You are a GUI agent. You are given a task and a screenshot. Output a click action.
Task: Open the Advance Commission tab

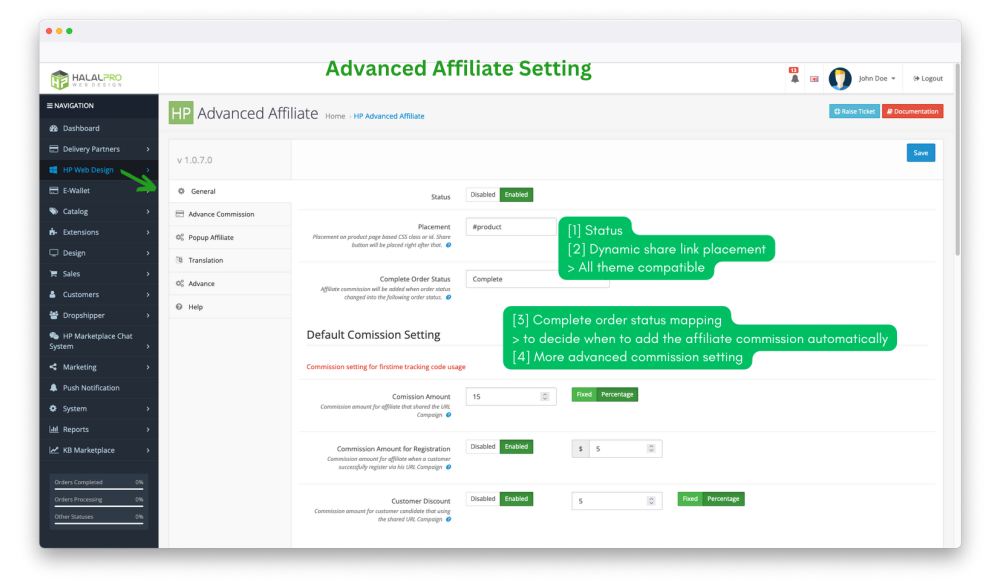(221, 214)
